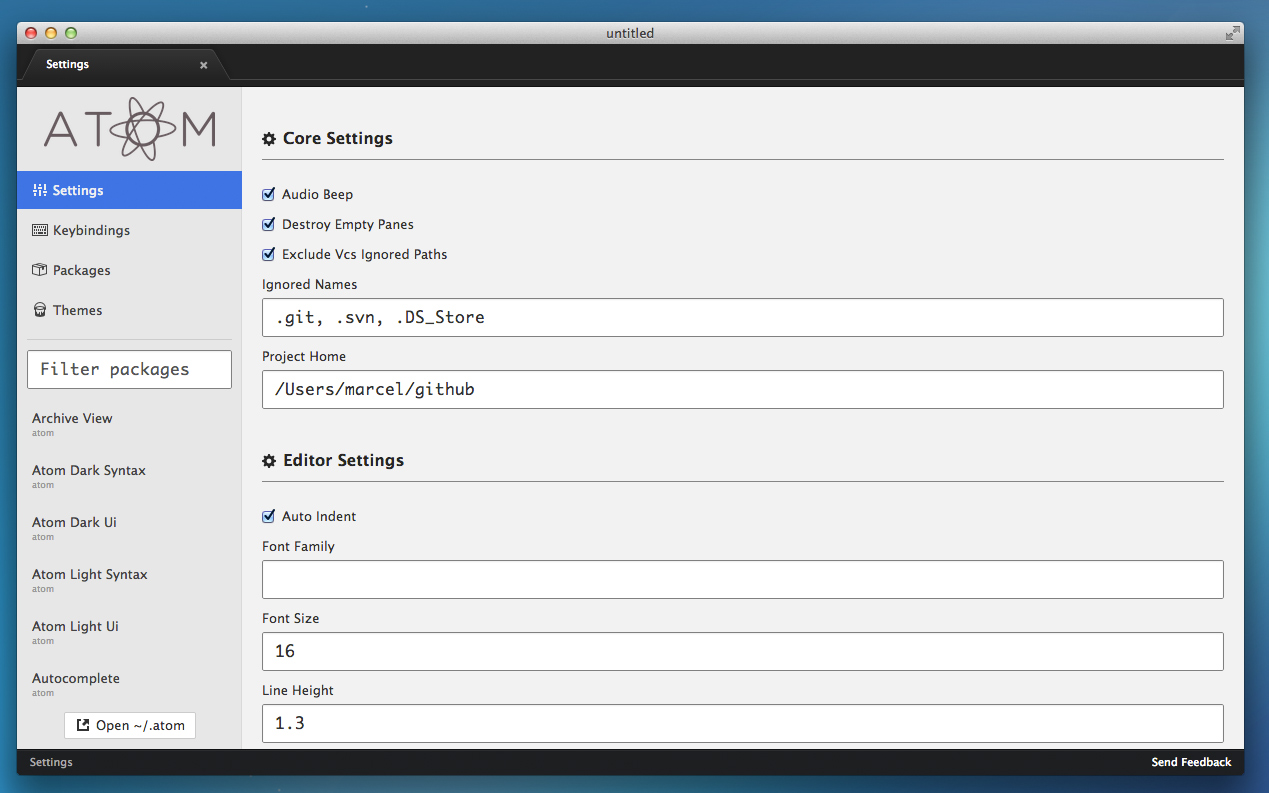This screenshot has height=793, width=1269.
Task: Click the Settings sliders icon
Action: [x=40, y=190]
